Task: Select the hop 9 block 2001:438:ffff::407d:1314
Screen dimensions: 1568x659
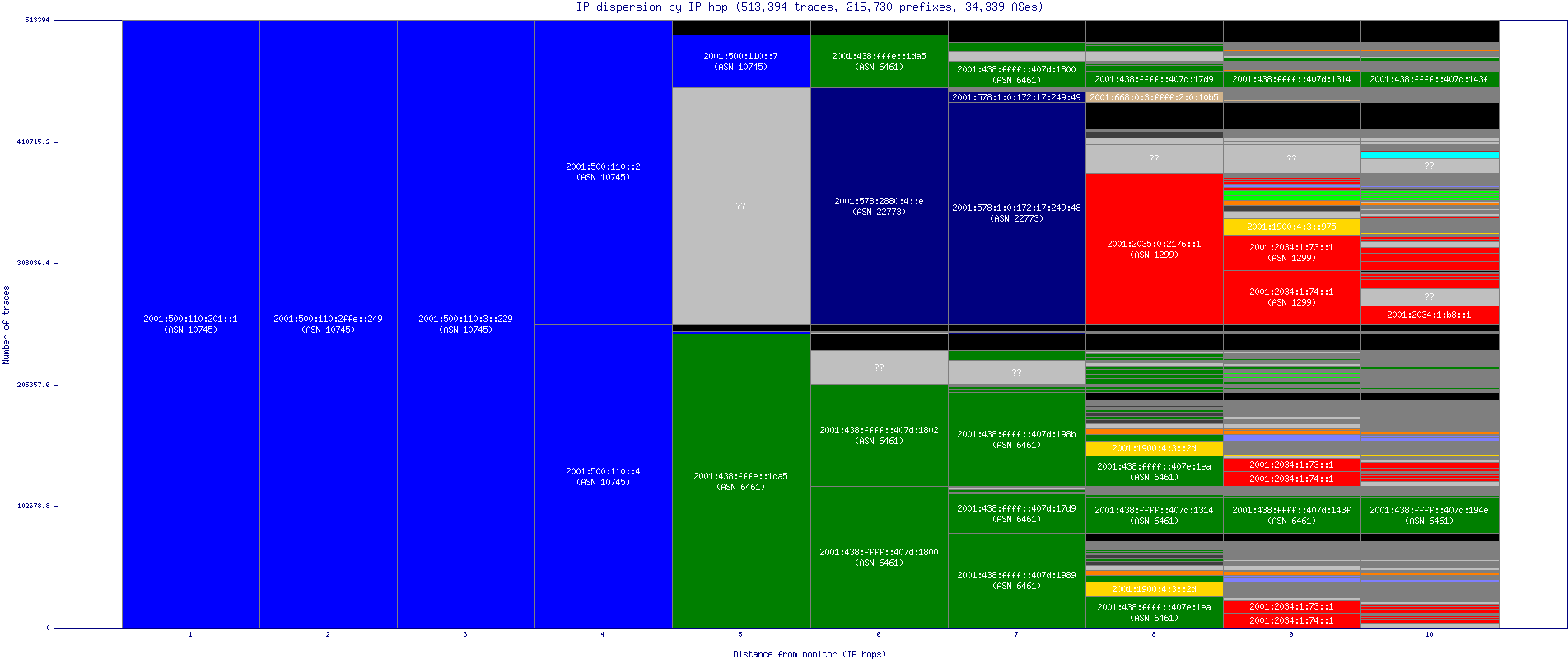Action: coord(1292,80)
